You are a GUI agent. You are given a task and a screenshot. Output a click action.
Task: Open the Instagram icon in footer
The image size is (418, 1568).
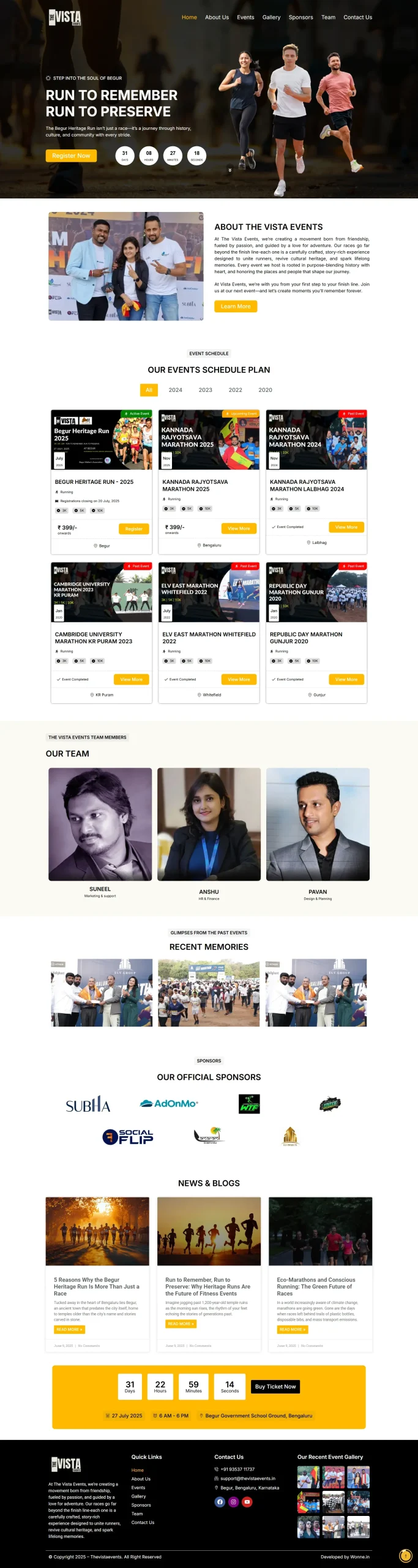(233, 1501)
